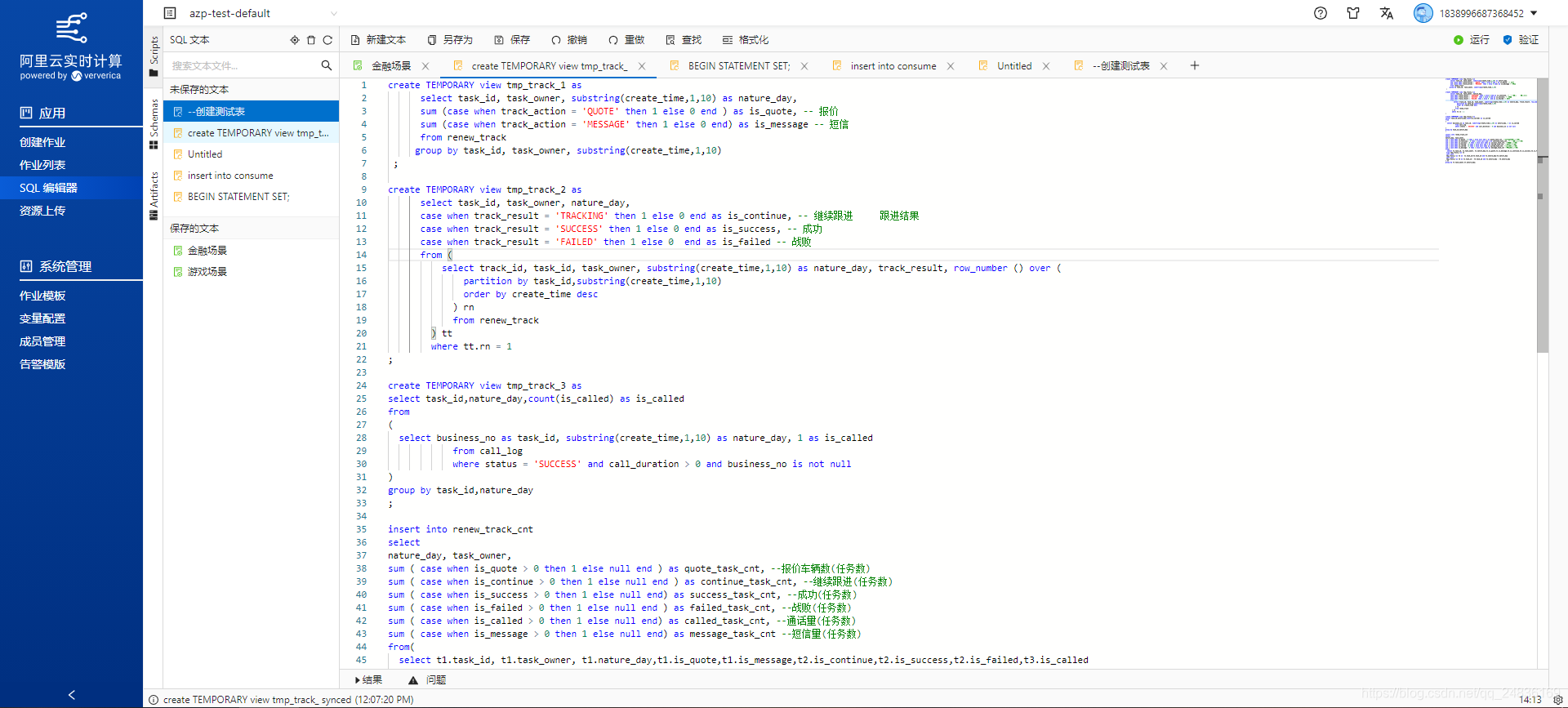The width and height of the screenshot is (1568, 708).
Task: Add a new editor tab with plus
Action: click(1195, 65)
